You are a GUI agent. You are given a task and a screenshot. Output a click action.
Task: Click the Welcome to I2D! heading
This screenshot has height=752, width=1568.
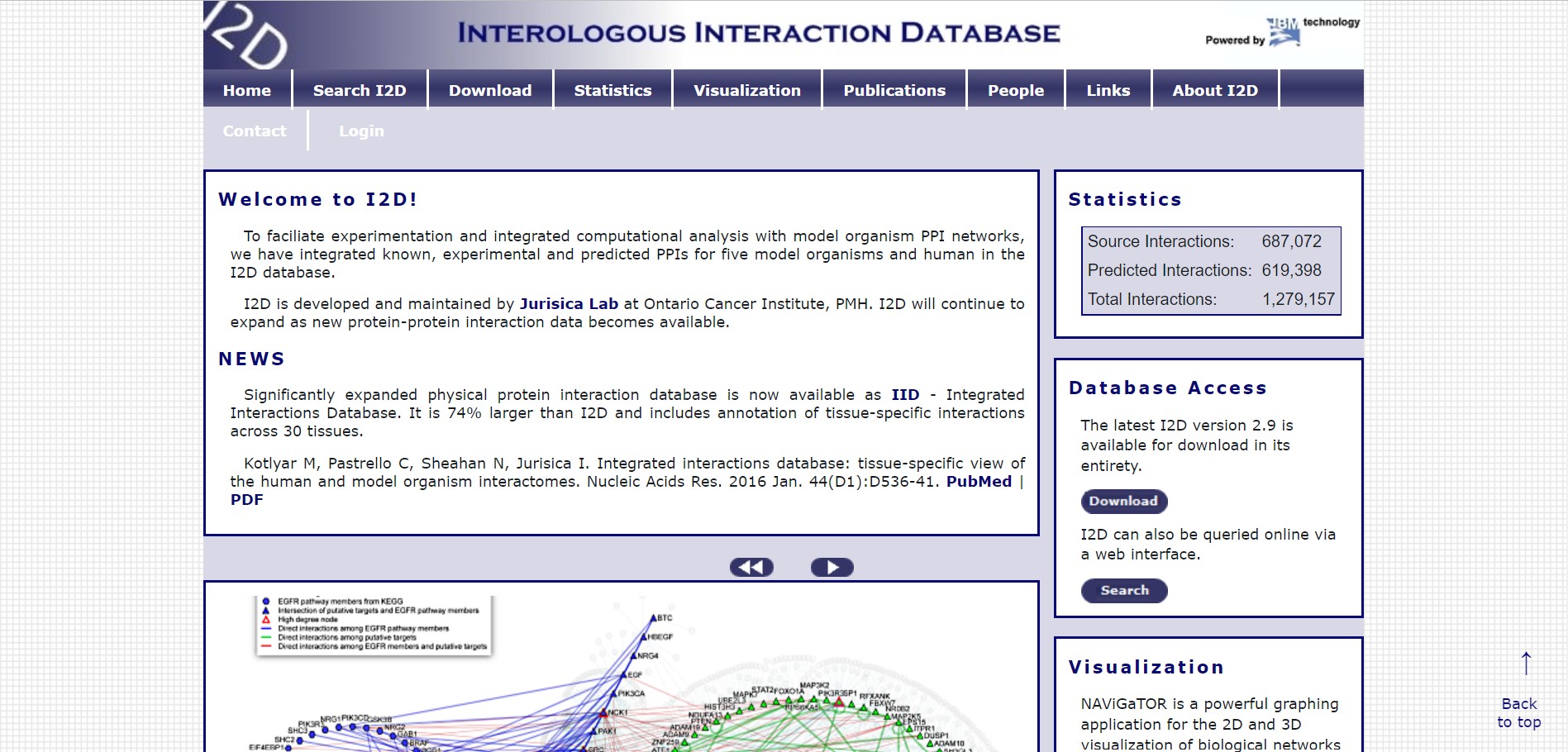318,199
